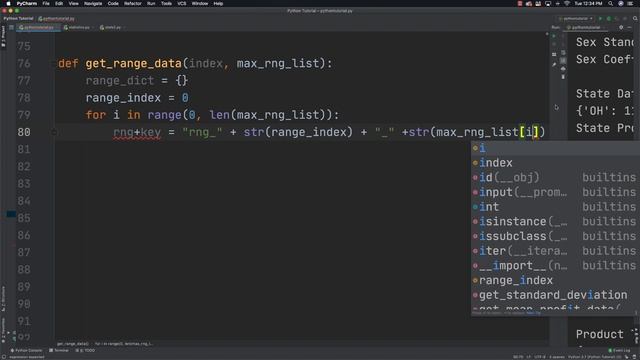Viewport: 640px width, 360px height.
Task: Click line number 76 in gutter
Action: click(24, 64)
